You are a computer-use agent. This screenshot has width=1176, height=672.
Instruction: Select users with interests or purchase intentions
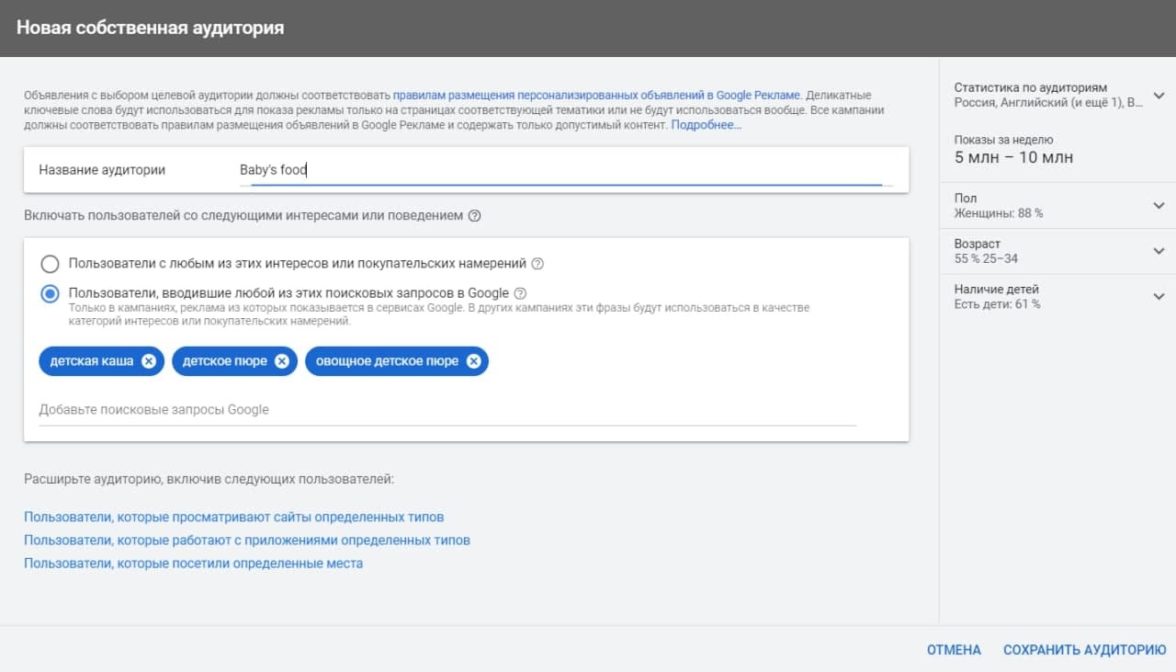coord(49,264)
